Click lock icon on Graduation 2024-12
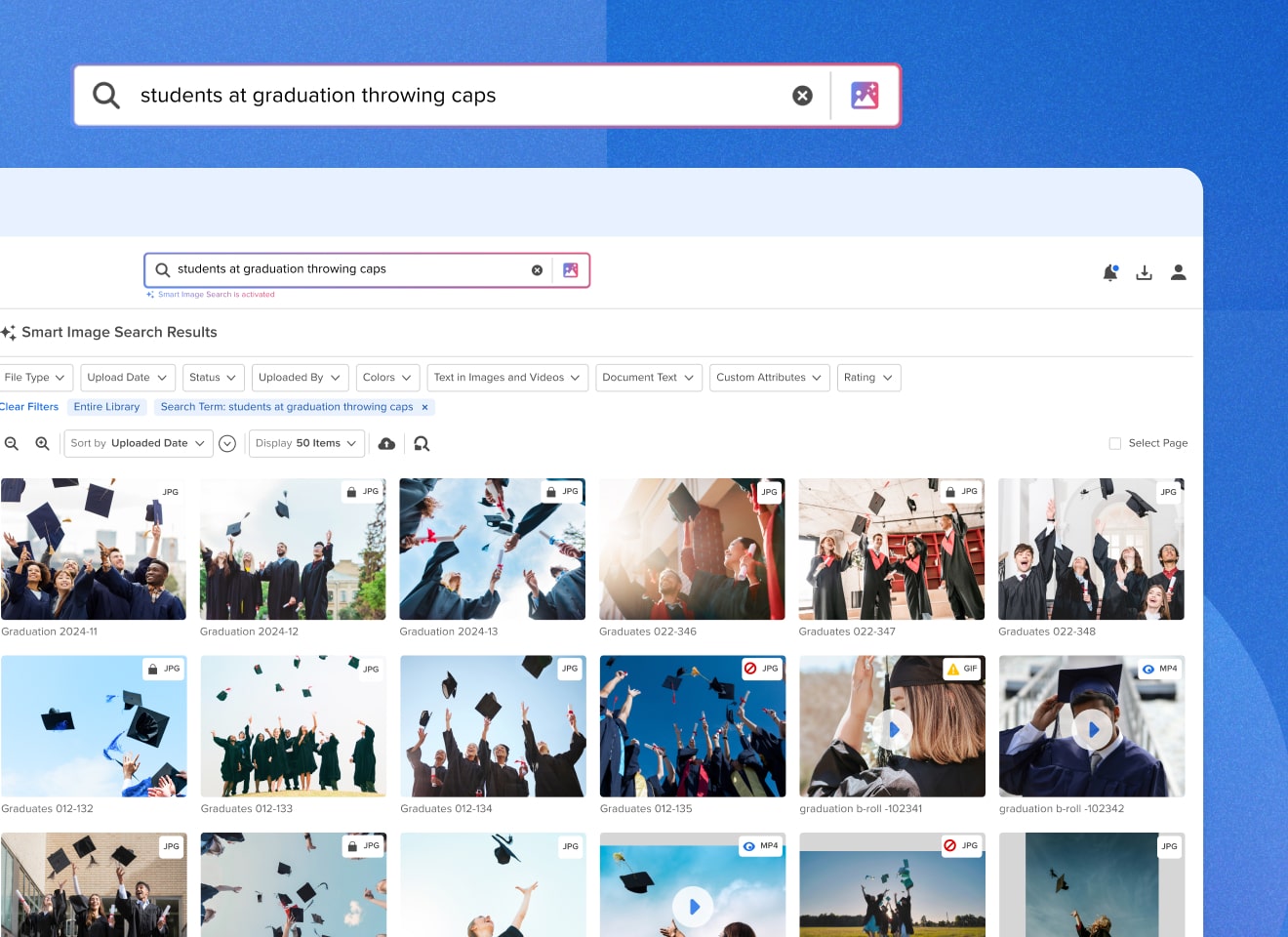1288x937 pixels. point(351,492)
